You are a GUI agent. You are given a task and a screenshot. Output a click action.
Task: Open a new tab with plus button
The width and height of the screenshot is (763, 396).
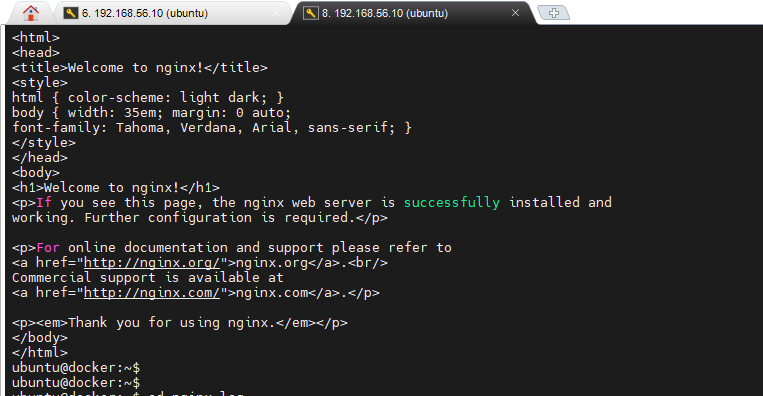(554, 13)
